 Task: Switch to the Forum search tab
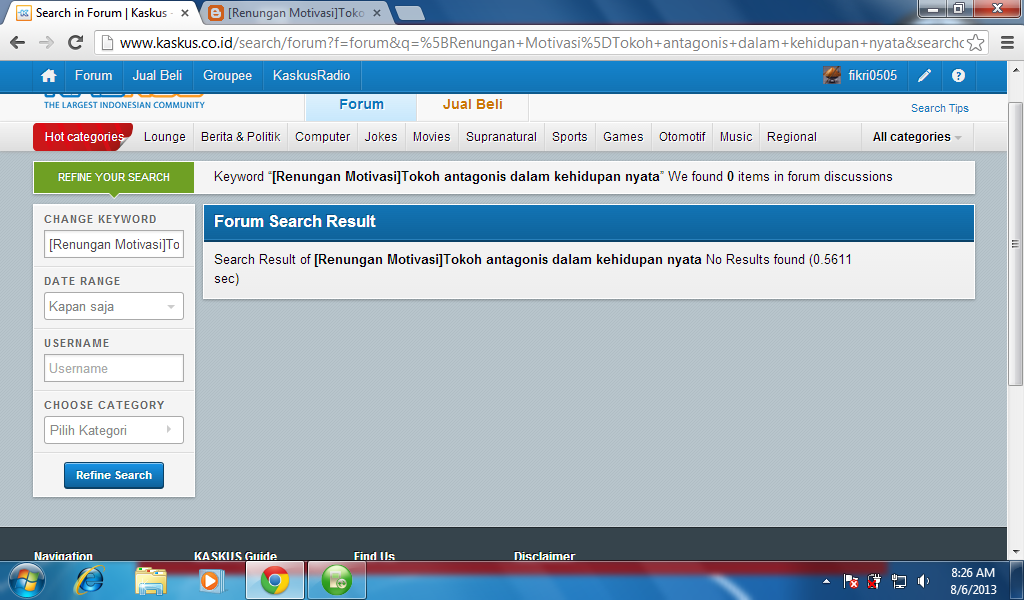[361, 106]
